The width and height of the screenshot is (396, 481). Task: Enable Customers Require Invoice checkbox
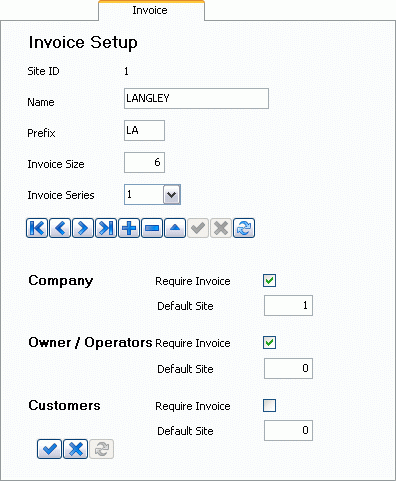tap(269, 406)
